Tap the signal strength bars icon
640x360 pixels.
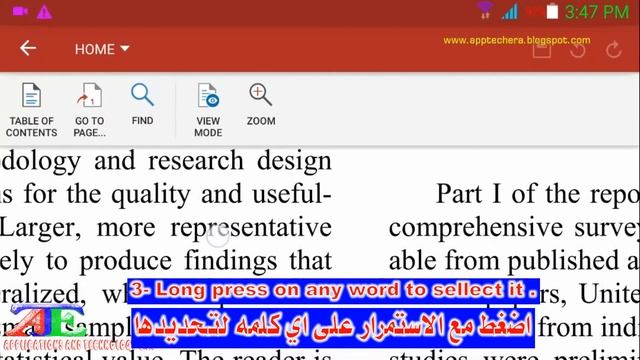pyautogui.click(x=509, y=11)
